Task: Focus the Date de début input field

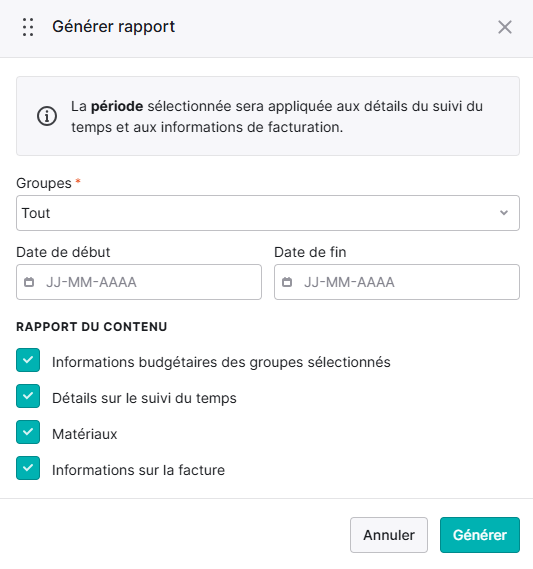Action: point(139,282)
